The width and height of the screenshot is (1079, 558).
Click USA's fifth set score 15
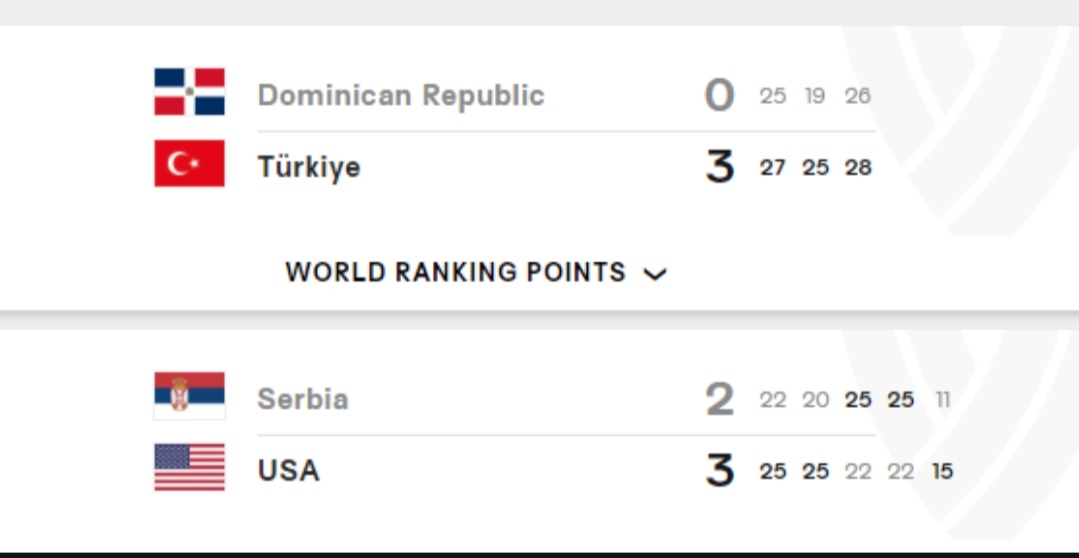pyautogui.click(x=943, y=472)
